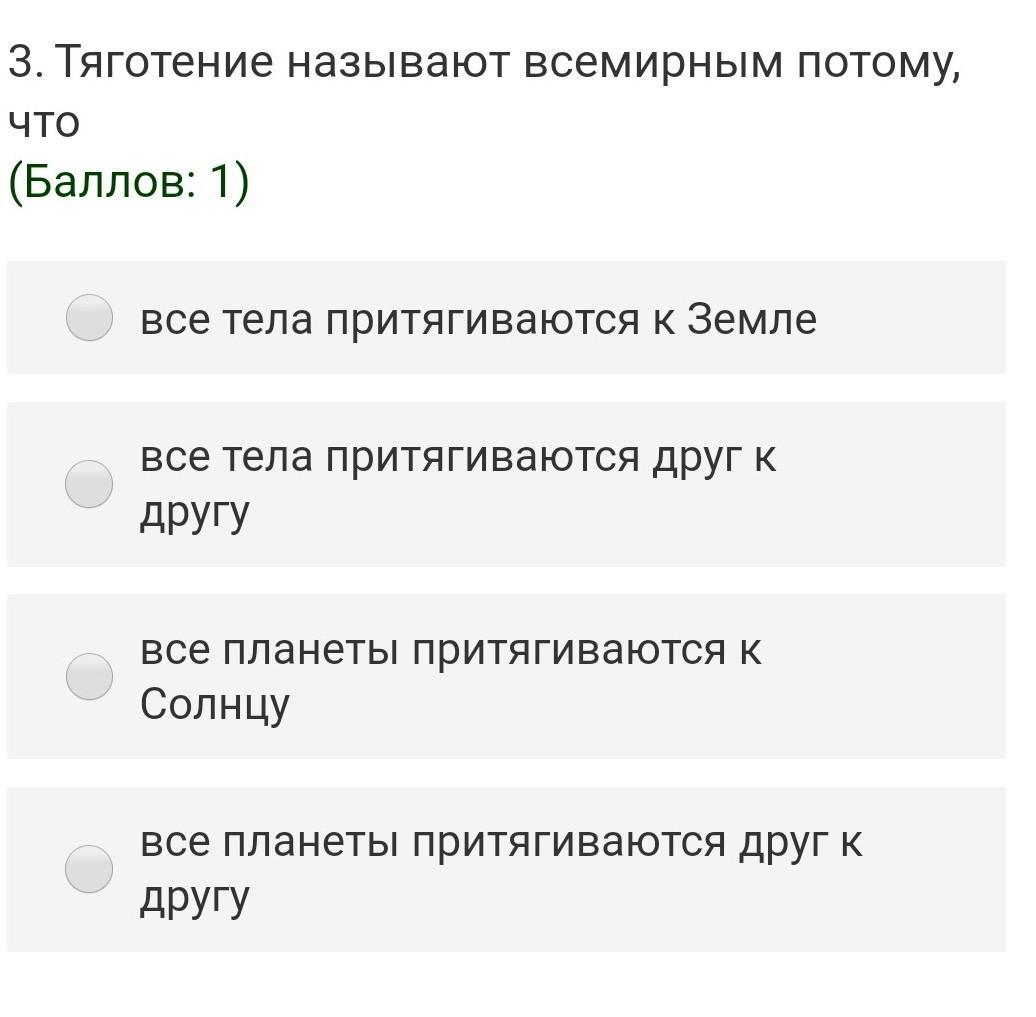The width and height of the screenshot is (1036, 1017).
Task: Pick radio «все планеты притягиваются друг к другу»
Action: (x=89, y=868)
